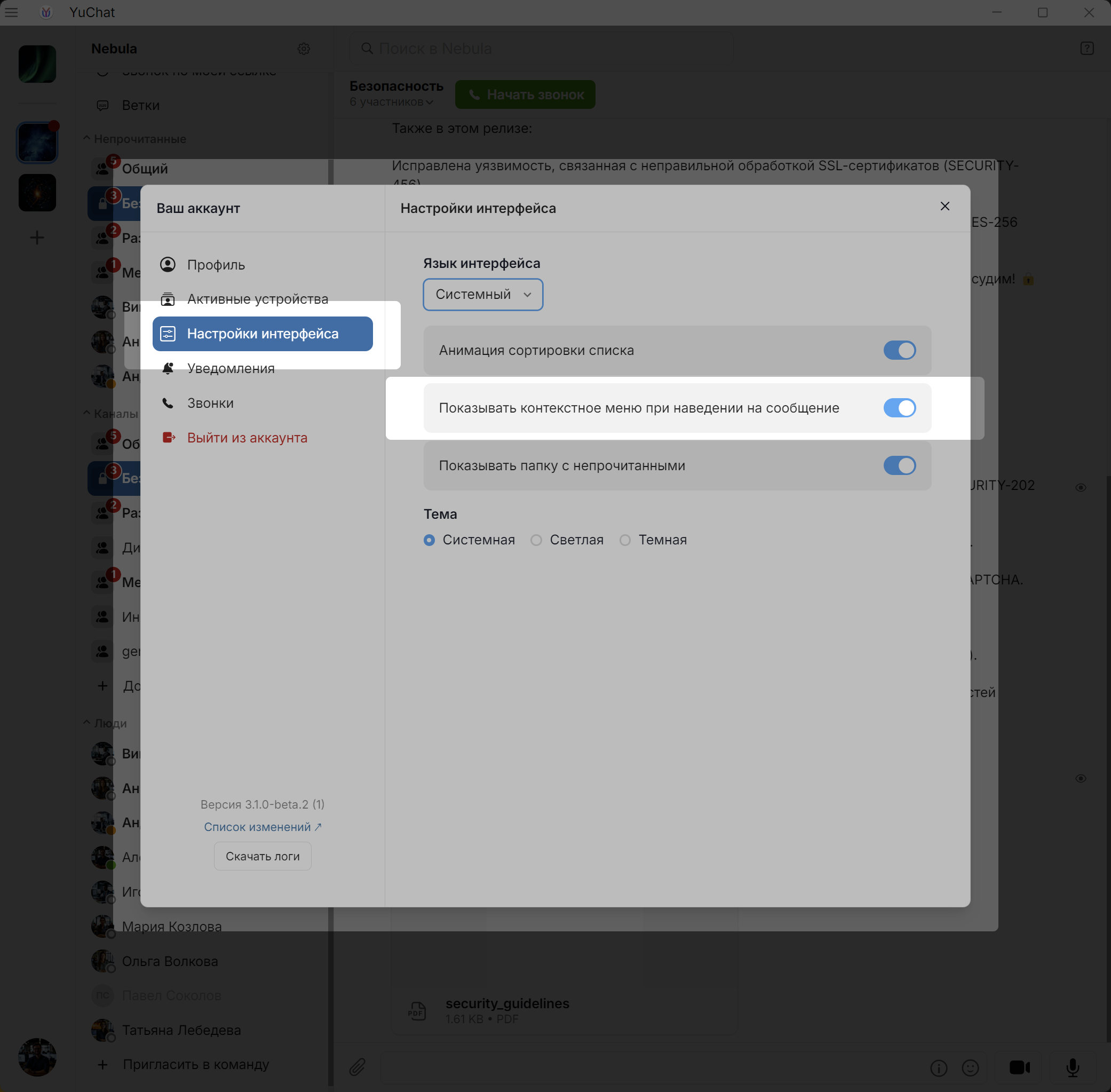This screenshot has width=1111, height=1092.
Task: Select Системная theme radio button
Action: 429,540
